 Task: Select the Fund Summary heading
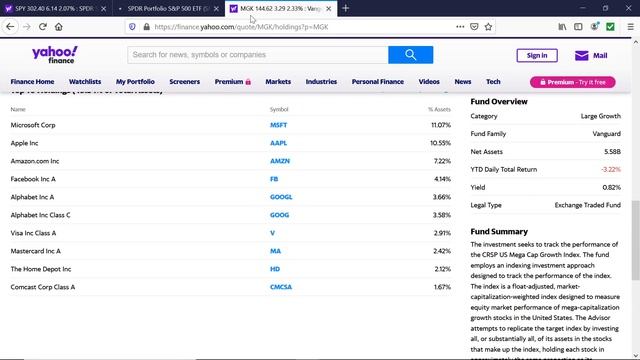coord(499,231)
